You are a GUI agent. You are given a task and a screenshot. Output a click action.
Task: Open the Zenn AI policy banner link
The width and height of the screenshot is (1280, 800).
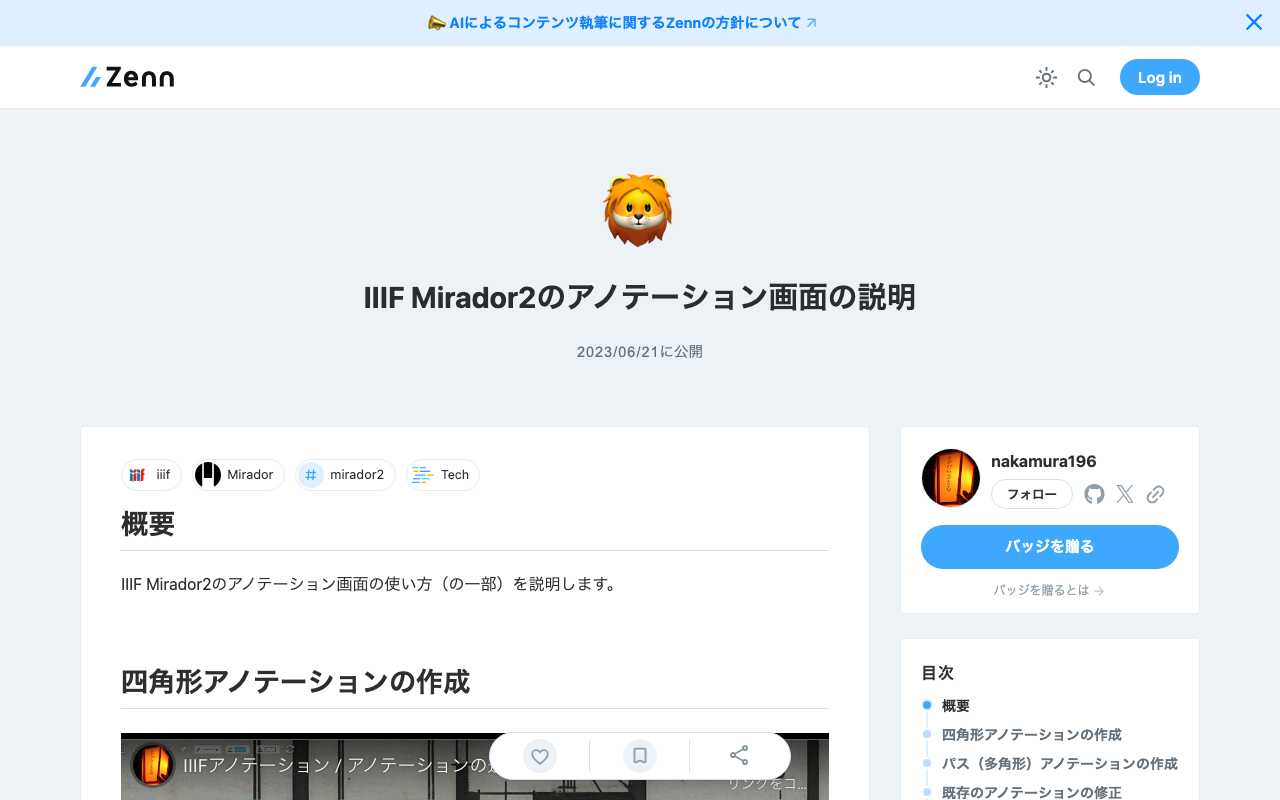(x=622, y=22)
